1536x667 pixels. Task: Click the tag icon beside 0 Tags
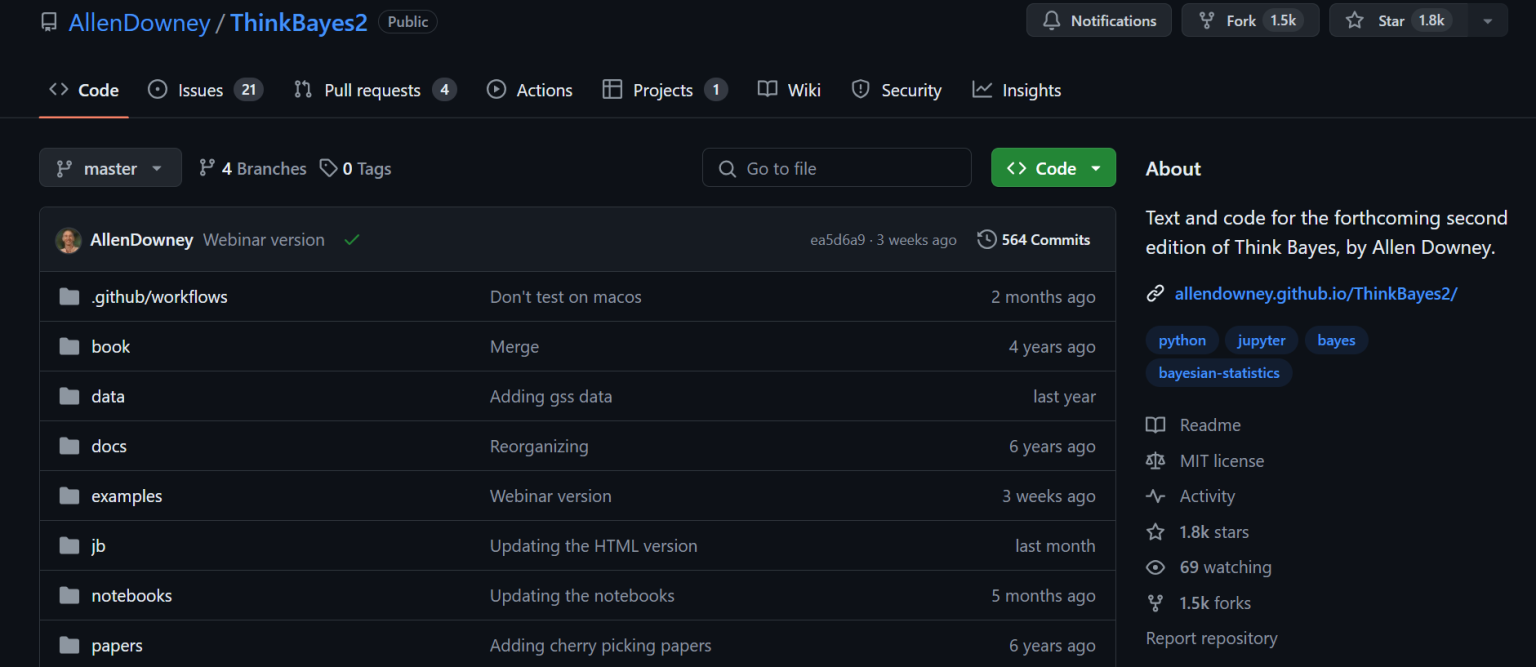[329, 168]
